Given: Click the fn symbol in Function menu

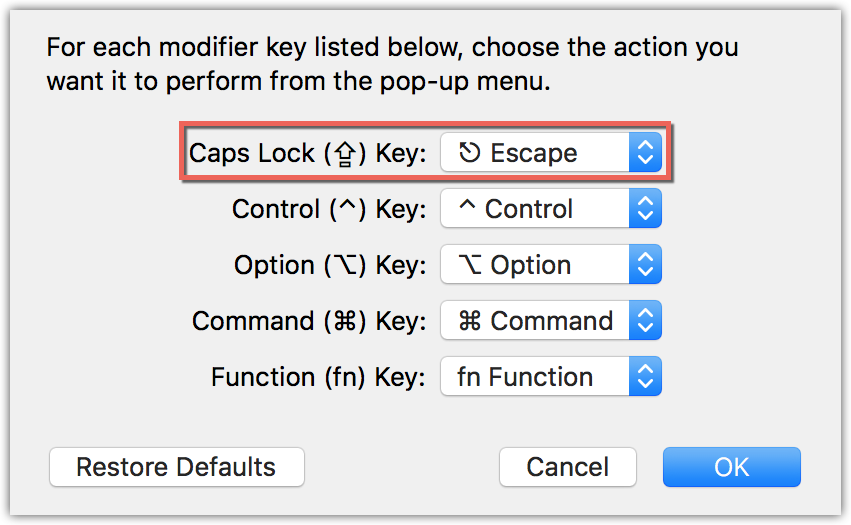Looking at the screenshot, I should [469, 376].
